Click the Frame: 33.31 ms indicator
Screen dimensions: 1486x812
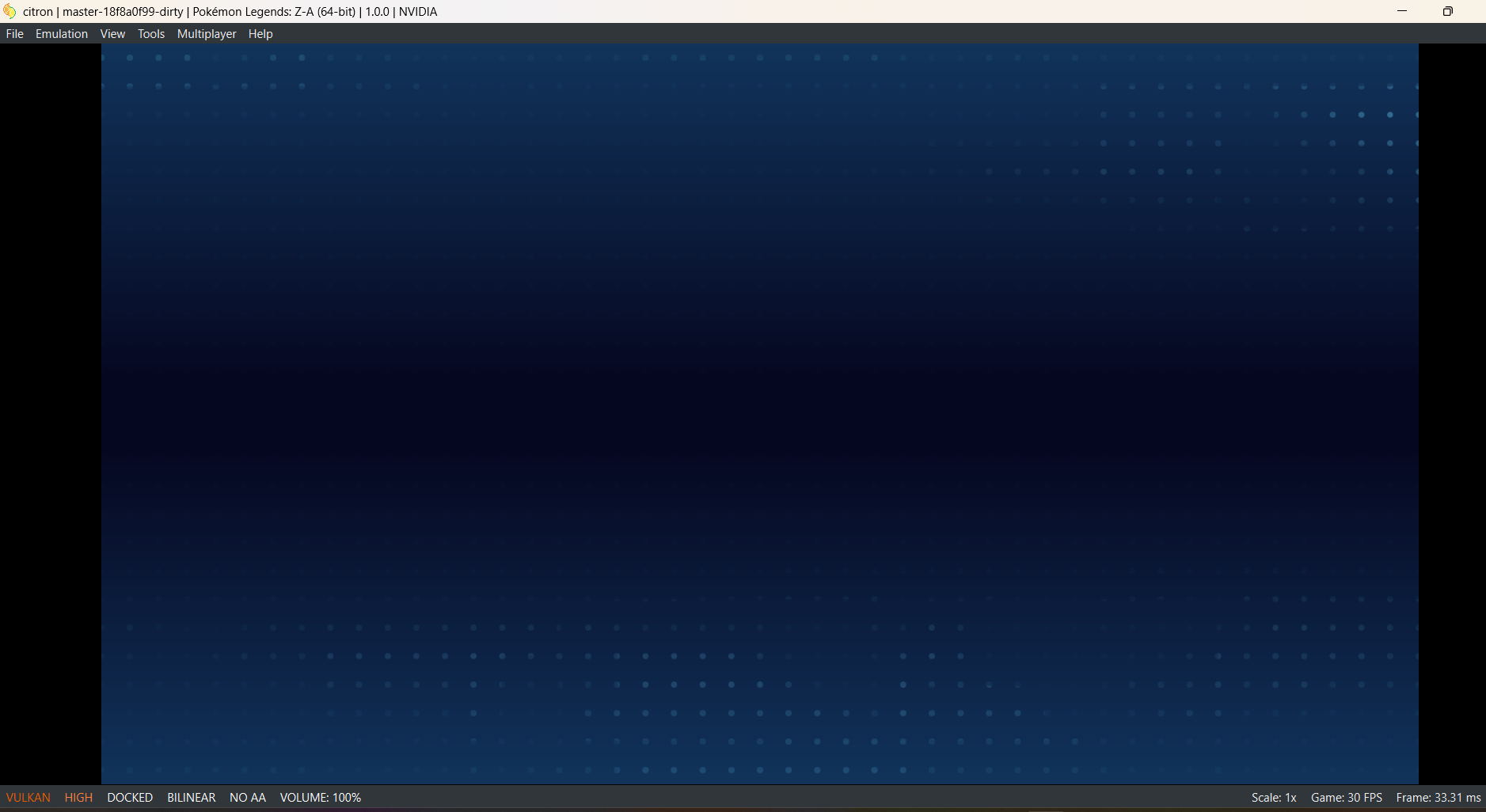click(x=1438, y=798)
